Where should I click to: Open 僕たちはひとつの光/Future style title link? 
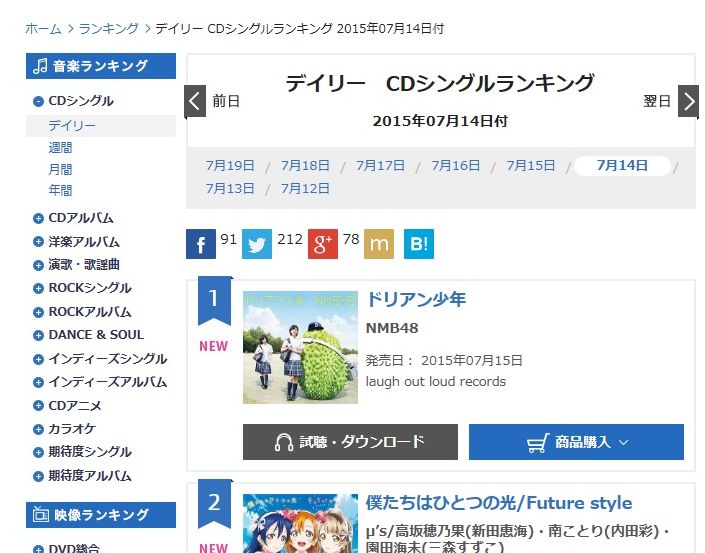[x=499, y=503]
